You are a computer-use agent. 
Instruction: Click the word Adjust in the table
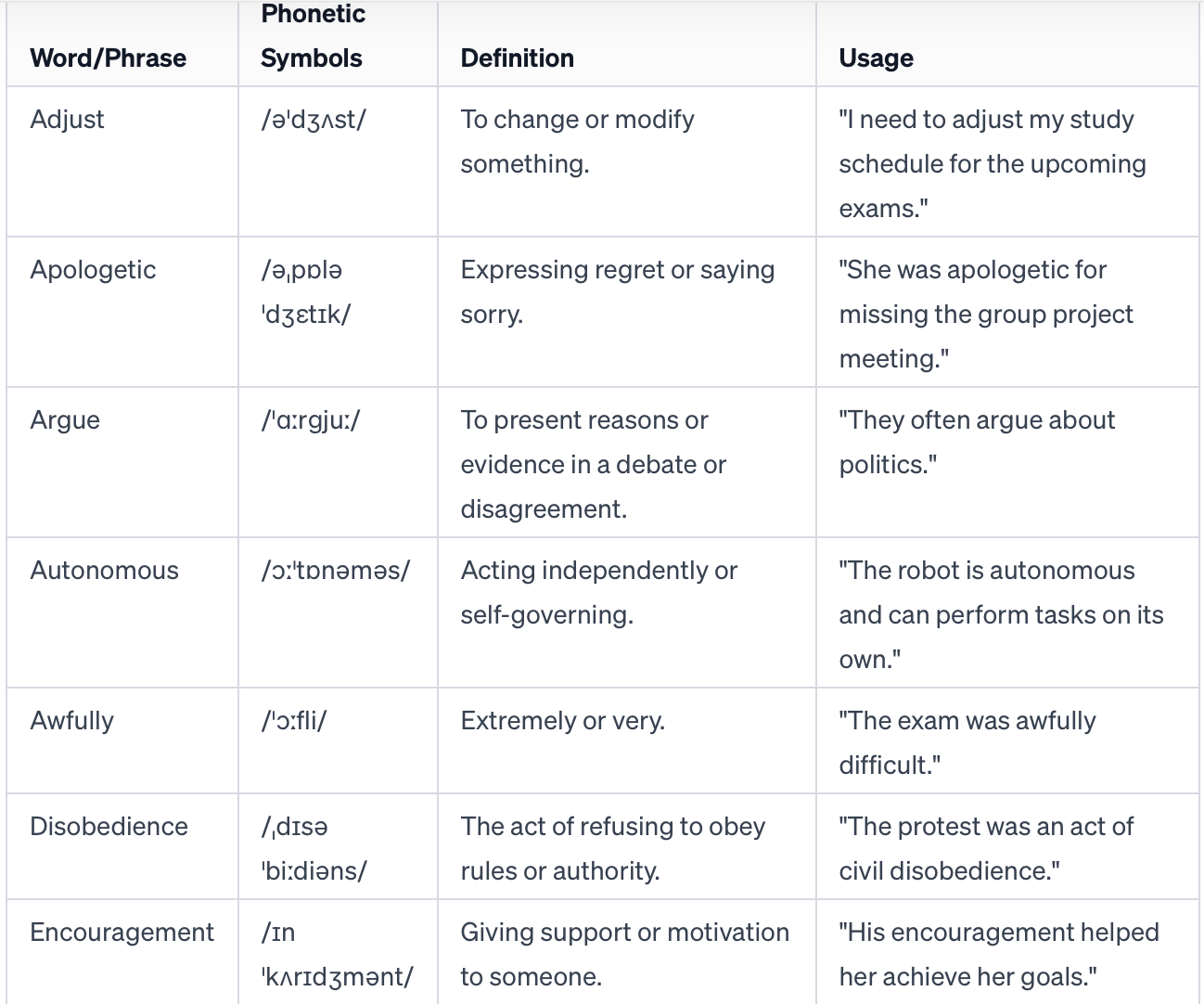coord(67,120)
